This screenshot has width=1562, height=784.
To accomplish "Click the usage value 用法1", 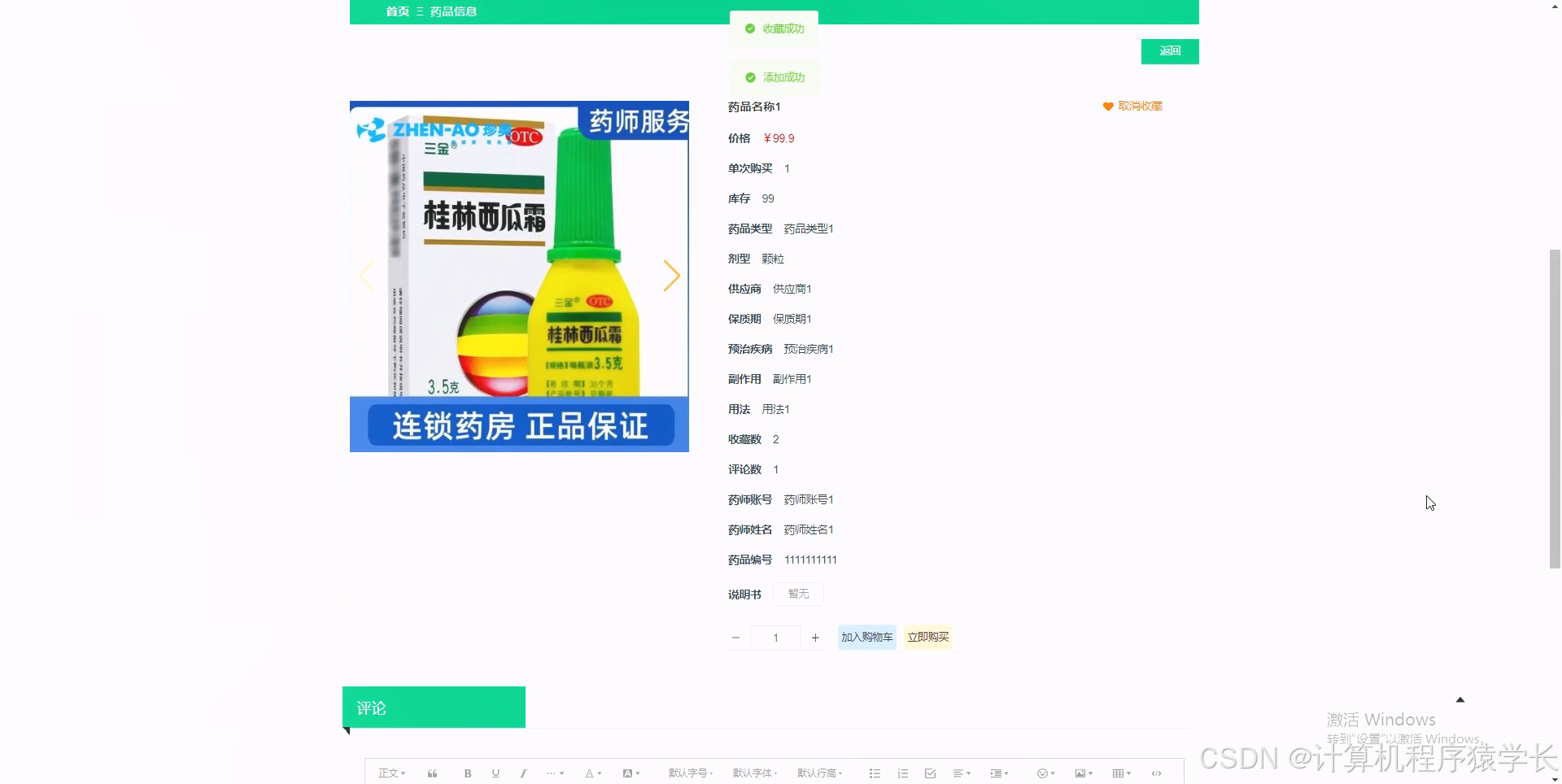I will (x=775, y=409).
